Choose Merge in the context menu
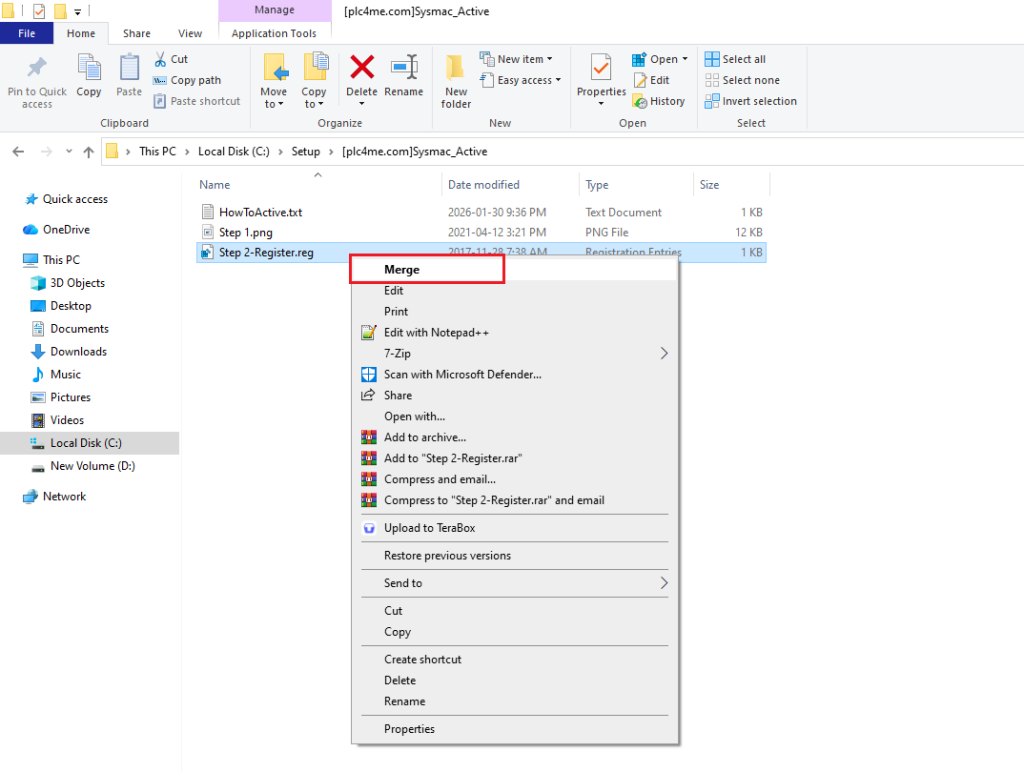The height and width of the screenshot is (772, 1024). point(402,270)
